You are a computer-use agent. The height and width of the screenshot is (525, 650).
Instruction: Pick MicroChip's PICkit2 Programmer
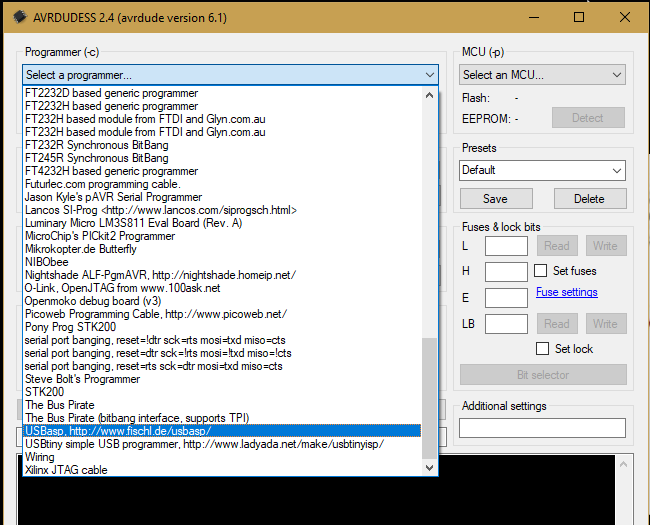(x=222, y=236)
